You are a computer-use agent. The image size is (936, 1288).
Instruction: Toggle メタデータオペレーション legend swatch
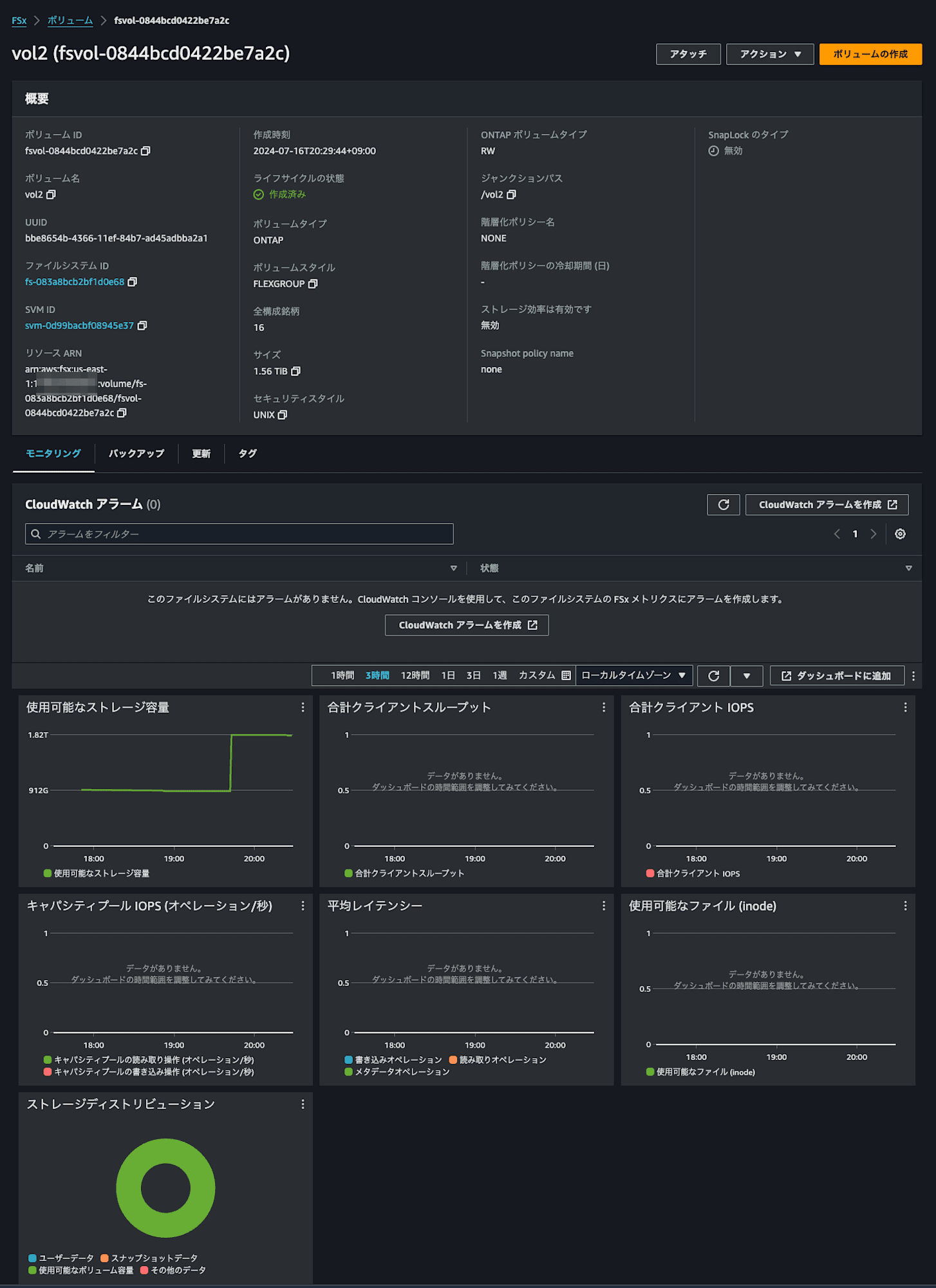(x=348, y=1072)
